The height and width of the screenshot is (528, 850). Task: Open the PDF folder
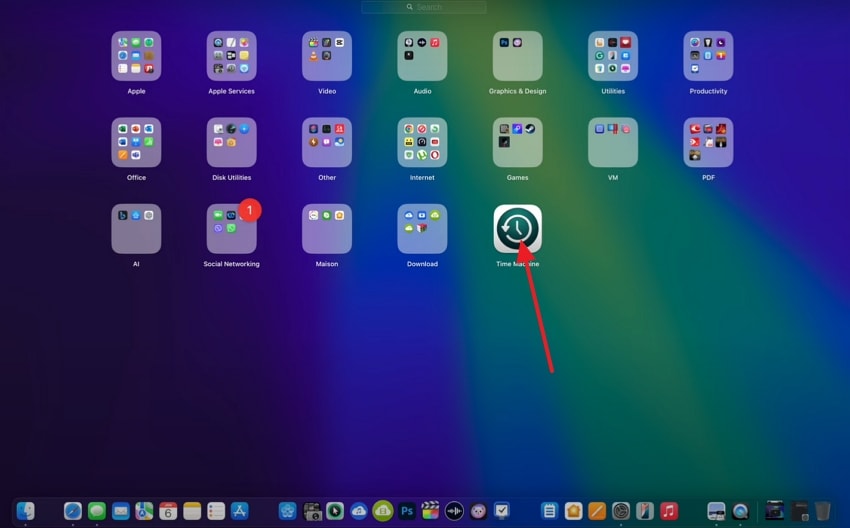[709, 142]
